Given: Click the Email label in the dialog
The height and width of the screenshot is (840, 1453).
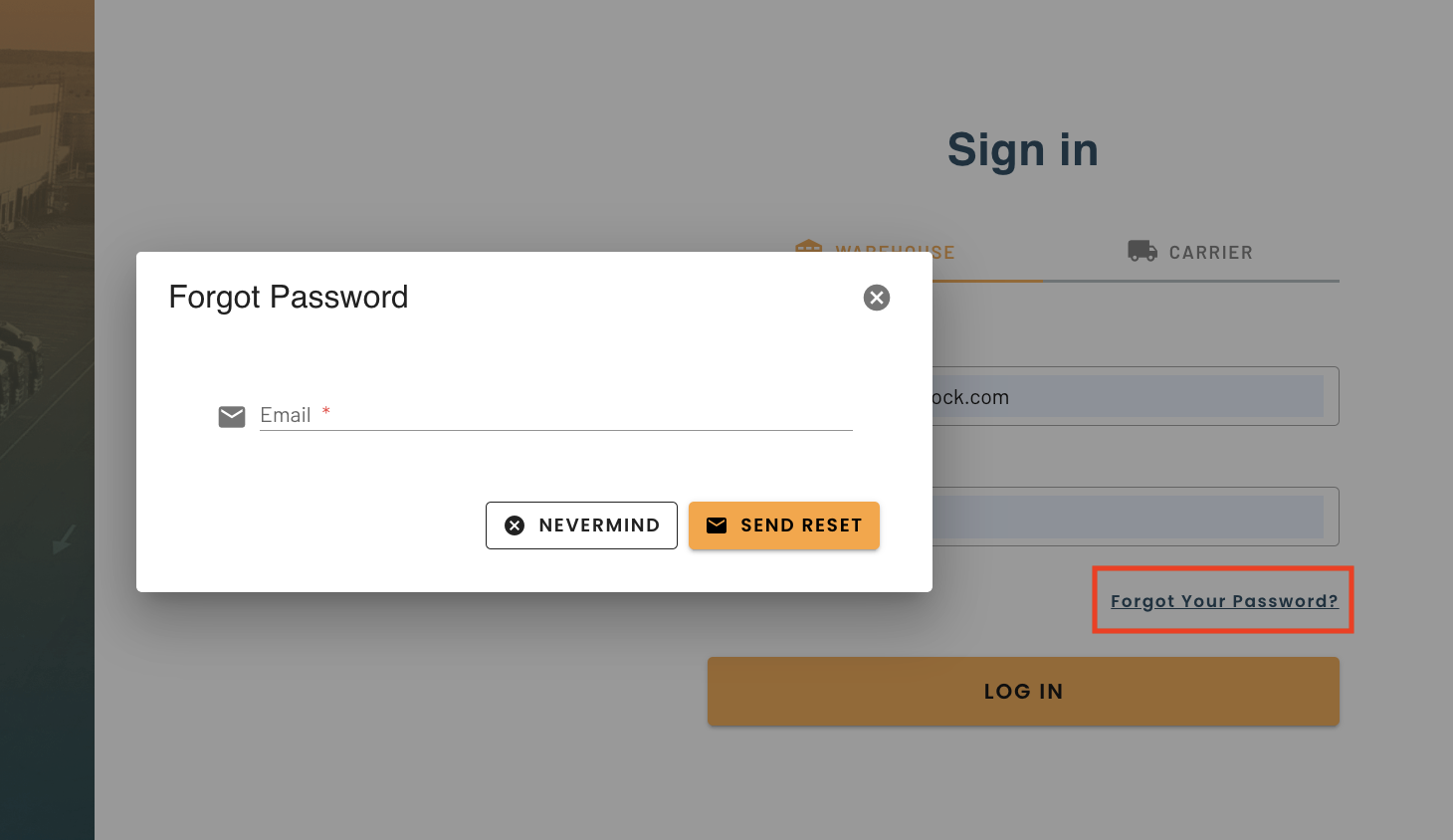Looking at the screenshot, I should [x=286, y=415].
